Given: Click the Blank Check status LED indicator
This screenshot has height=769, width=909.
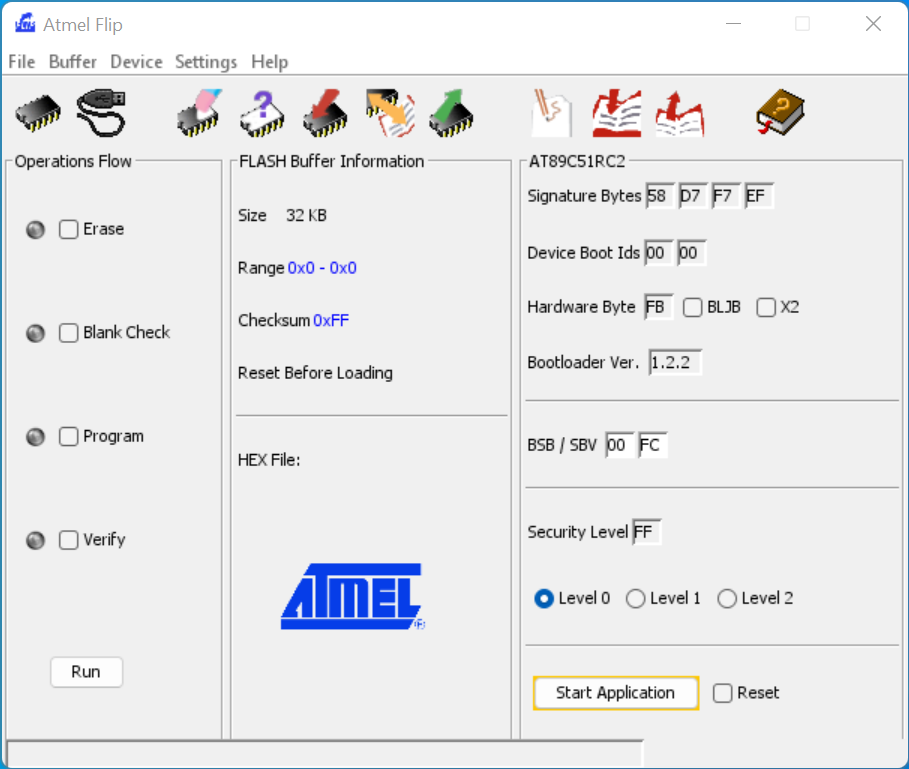Looking at the screenshot, I should coord(35,333).
